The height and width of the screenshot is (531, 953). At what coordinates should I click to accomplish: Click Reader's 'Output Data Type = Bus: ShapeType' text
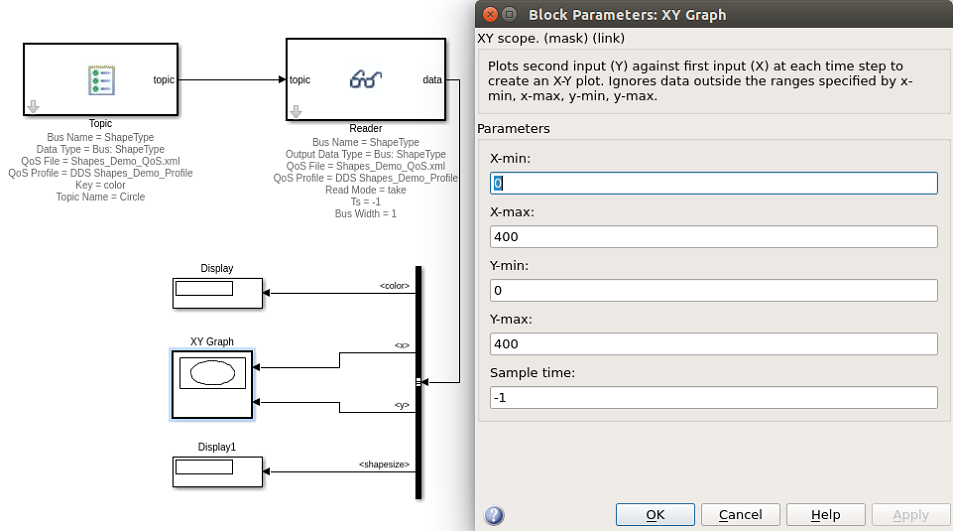pyautogui.click(x=365, y=154)
